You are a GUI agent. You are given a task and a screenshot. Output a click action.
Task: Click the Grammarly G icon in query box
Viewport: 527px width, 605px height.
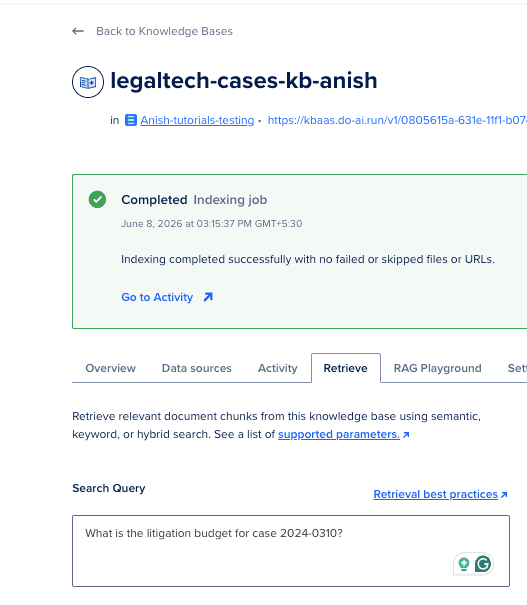483,564
